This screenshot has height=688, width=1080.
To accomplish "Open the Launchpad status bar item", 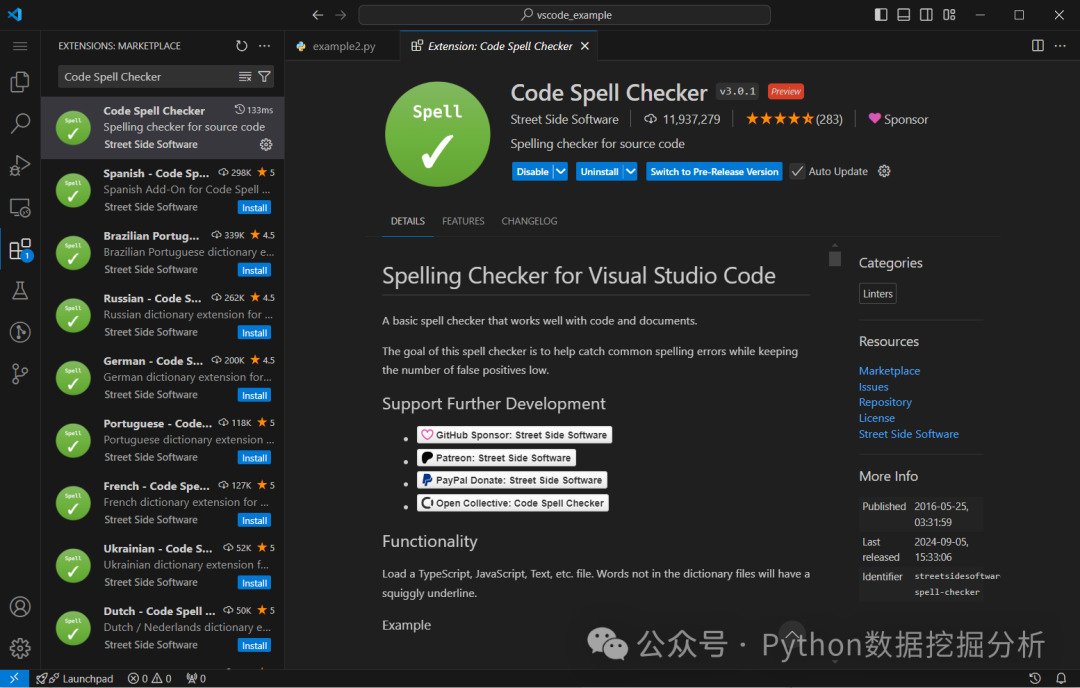I will (74, 678).
